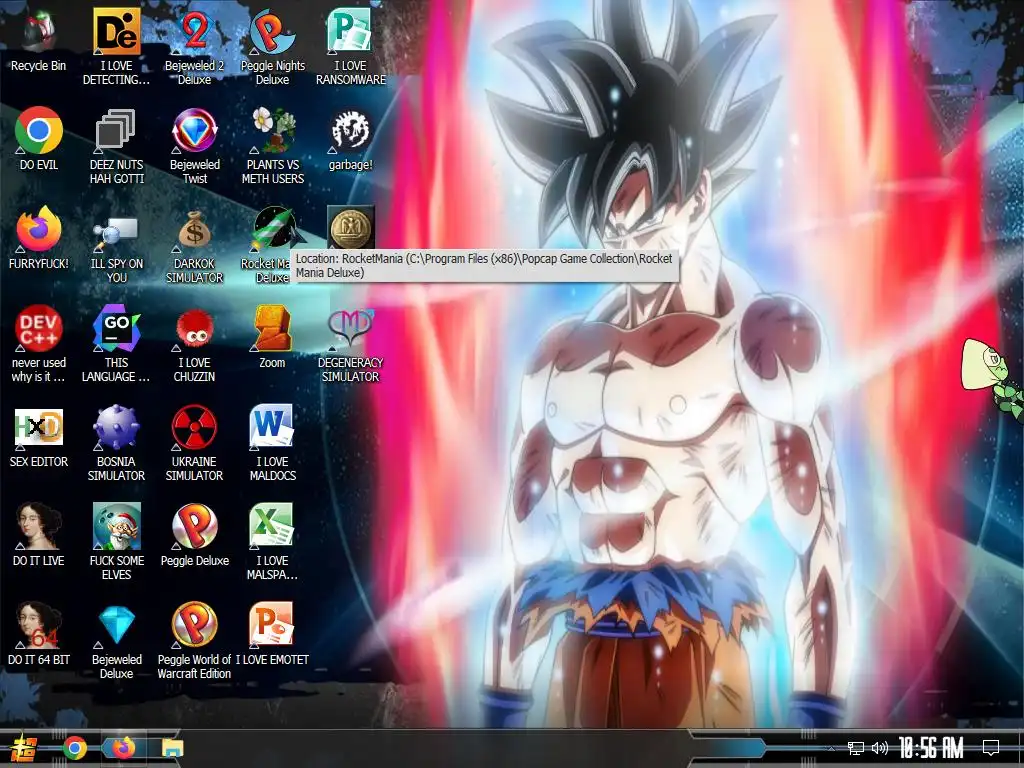This screenshot has height=768, width=1024.
Task: Open the volume control tray icon
Action: 880,748
